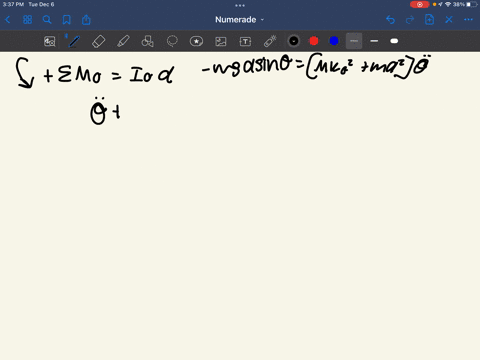
Task: Tap the 3:37 PM clock
Action: [13, 4]
